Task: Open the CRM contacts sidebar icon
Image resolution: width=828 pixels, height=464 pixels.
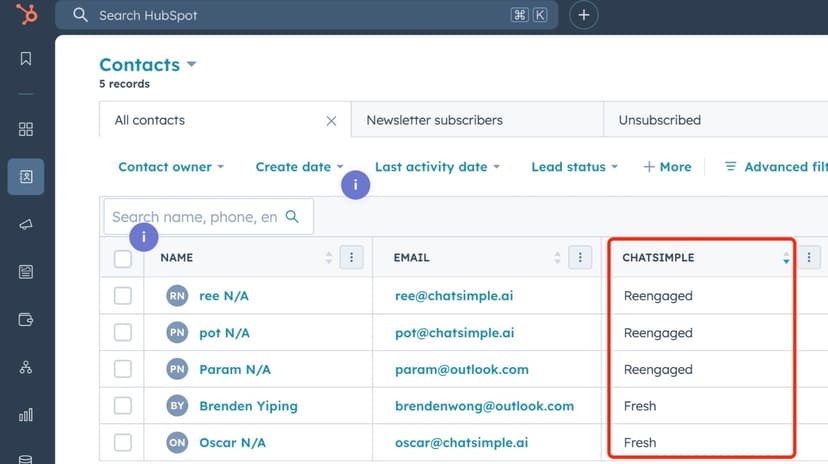Action: [x=26, y=176]
